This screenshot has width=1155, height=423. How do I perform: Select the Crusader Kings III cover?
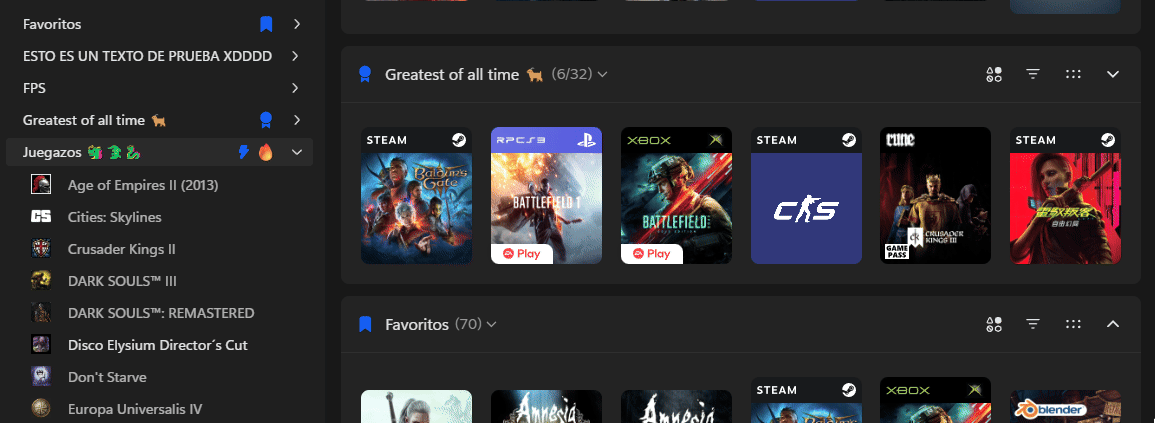click(x=935, y=195)
